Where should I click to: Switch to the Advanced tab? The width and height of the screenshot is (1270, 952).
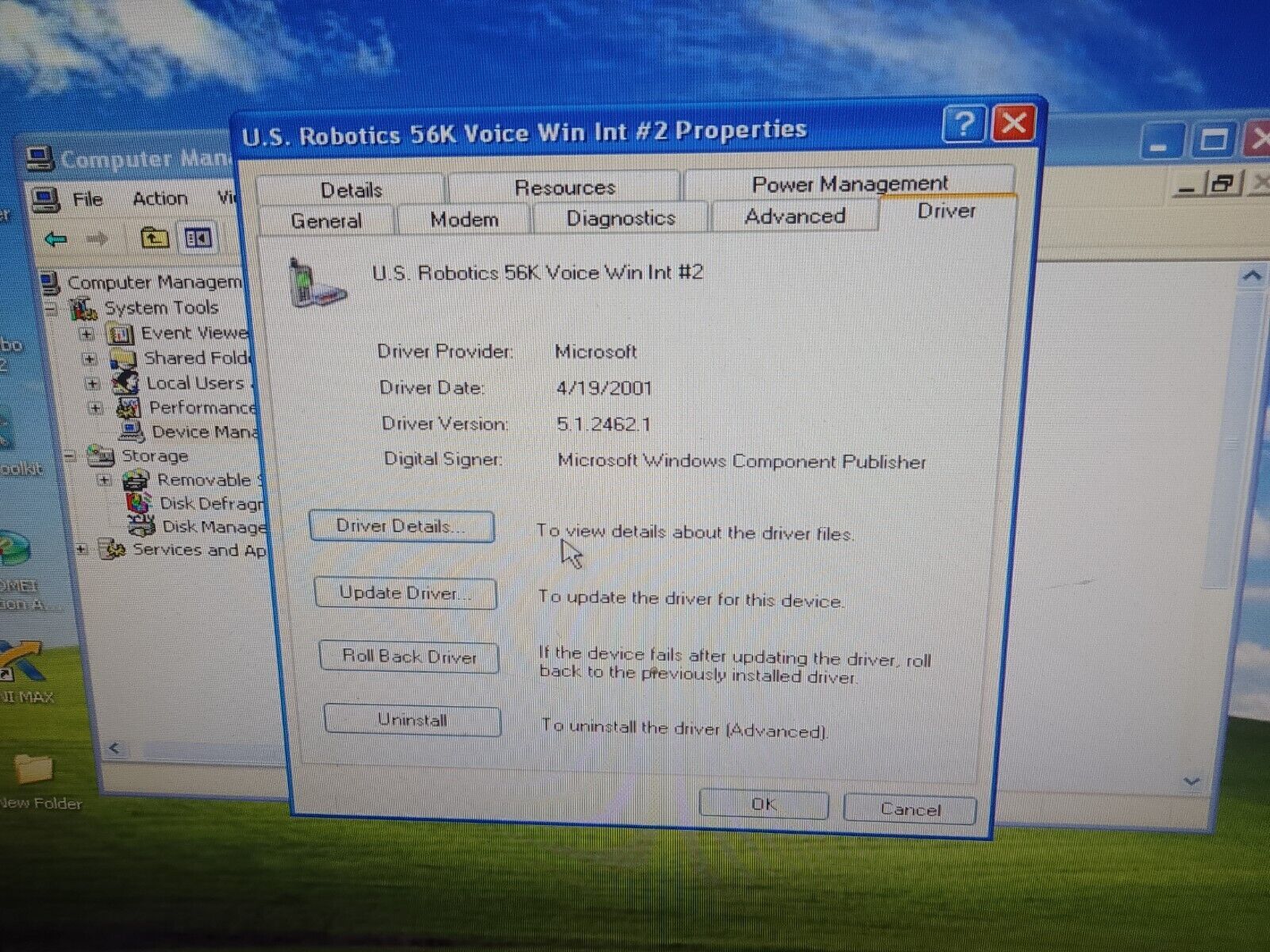click(795, 215)
